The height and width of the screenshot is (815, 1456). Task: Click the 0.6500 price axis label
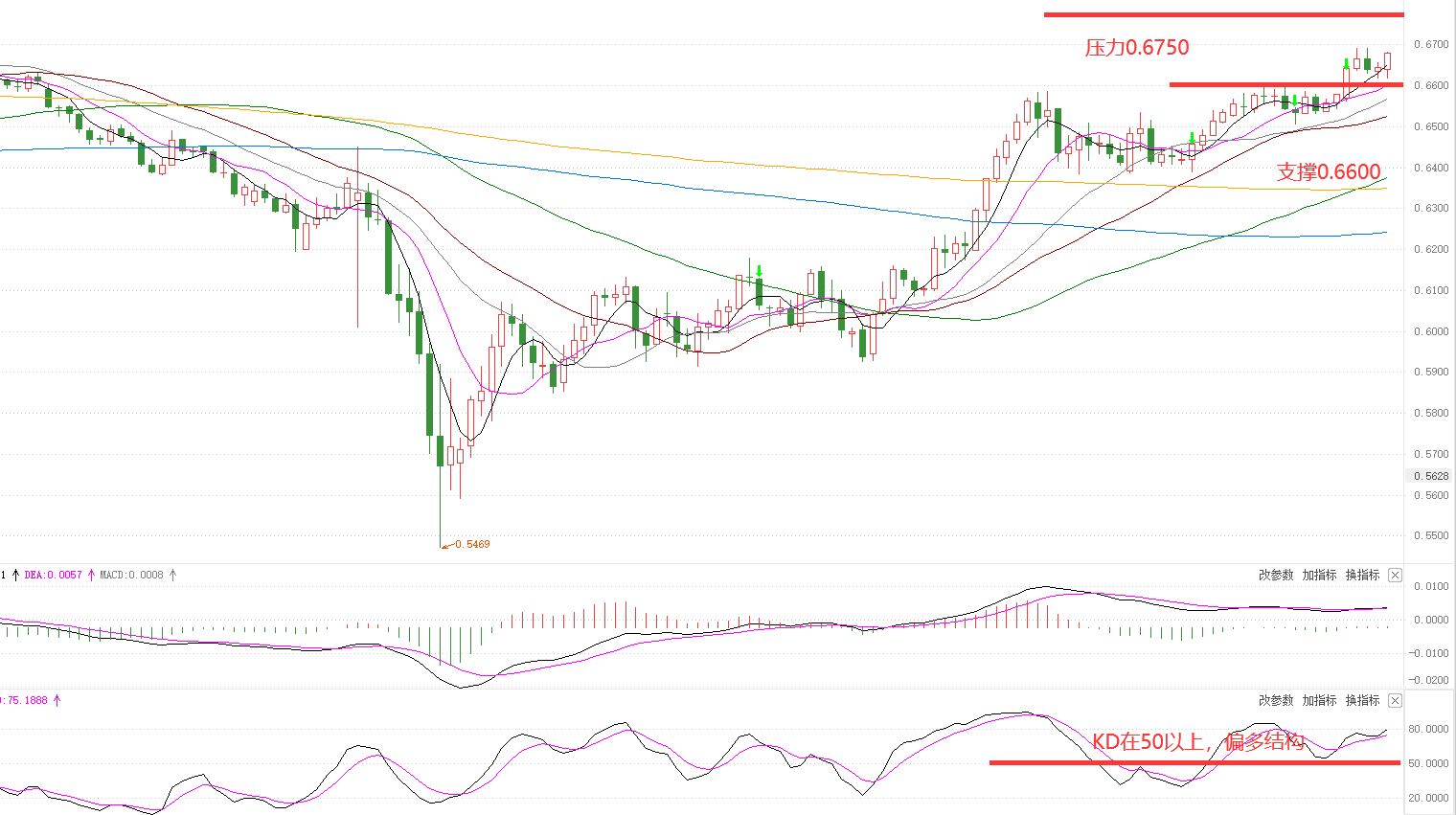(x=1431, y=126)
